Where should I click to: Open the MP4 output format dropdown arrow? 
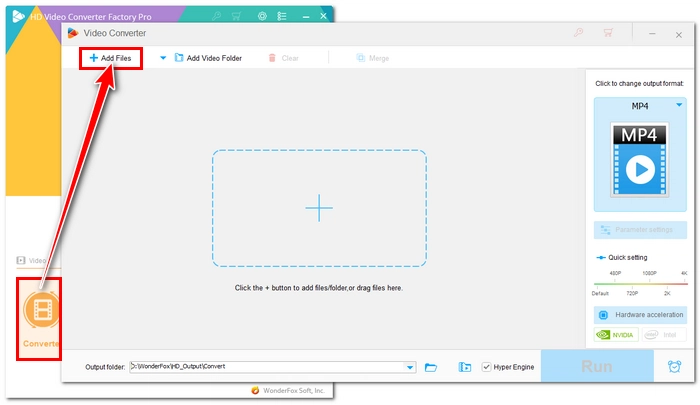[x=679, y=105]
